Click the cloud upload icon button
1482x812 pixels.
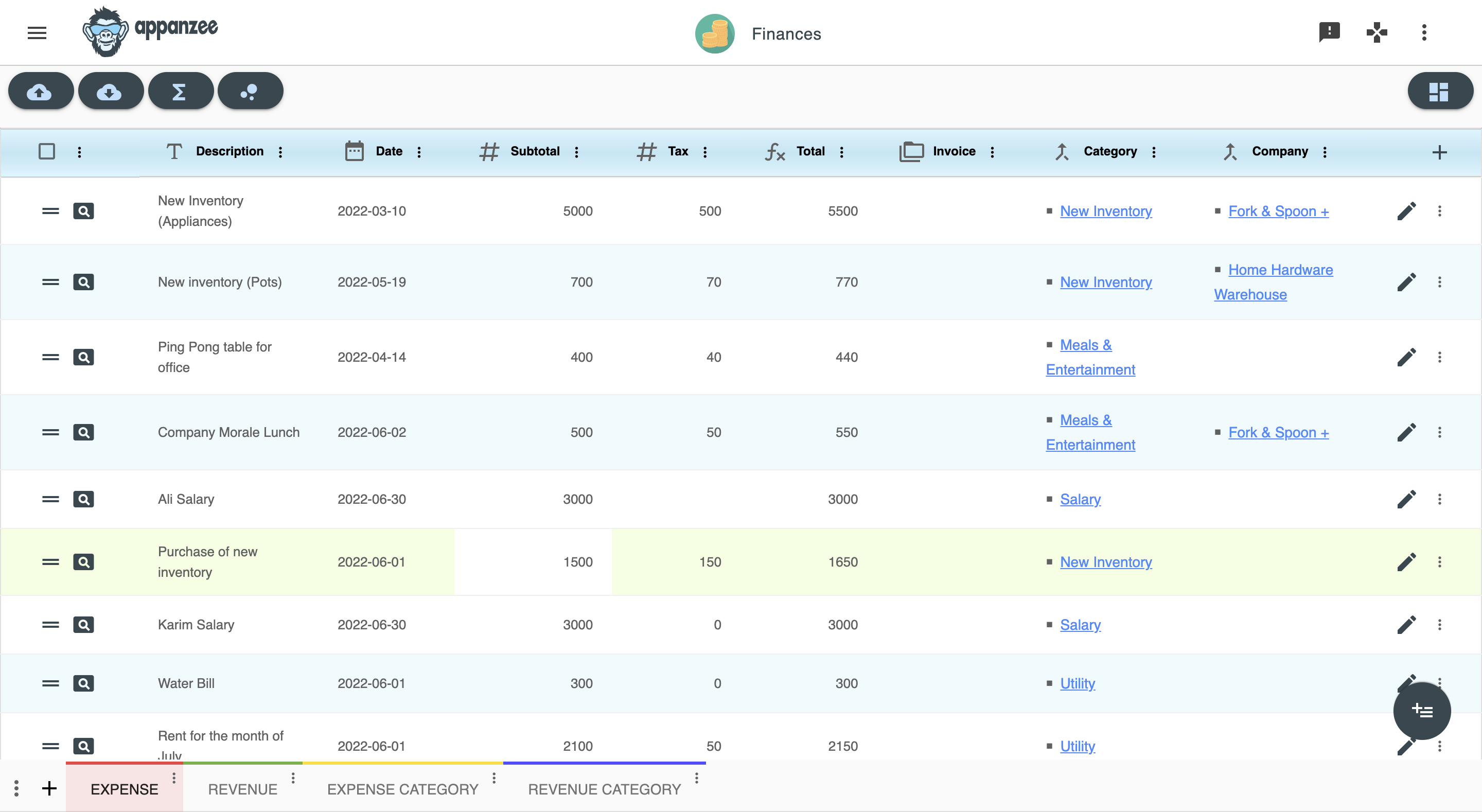tap(40, 92)
